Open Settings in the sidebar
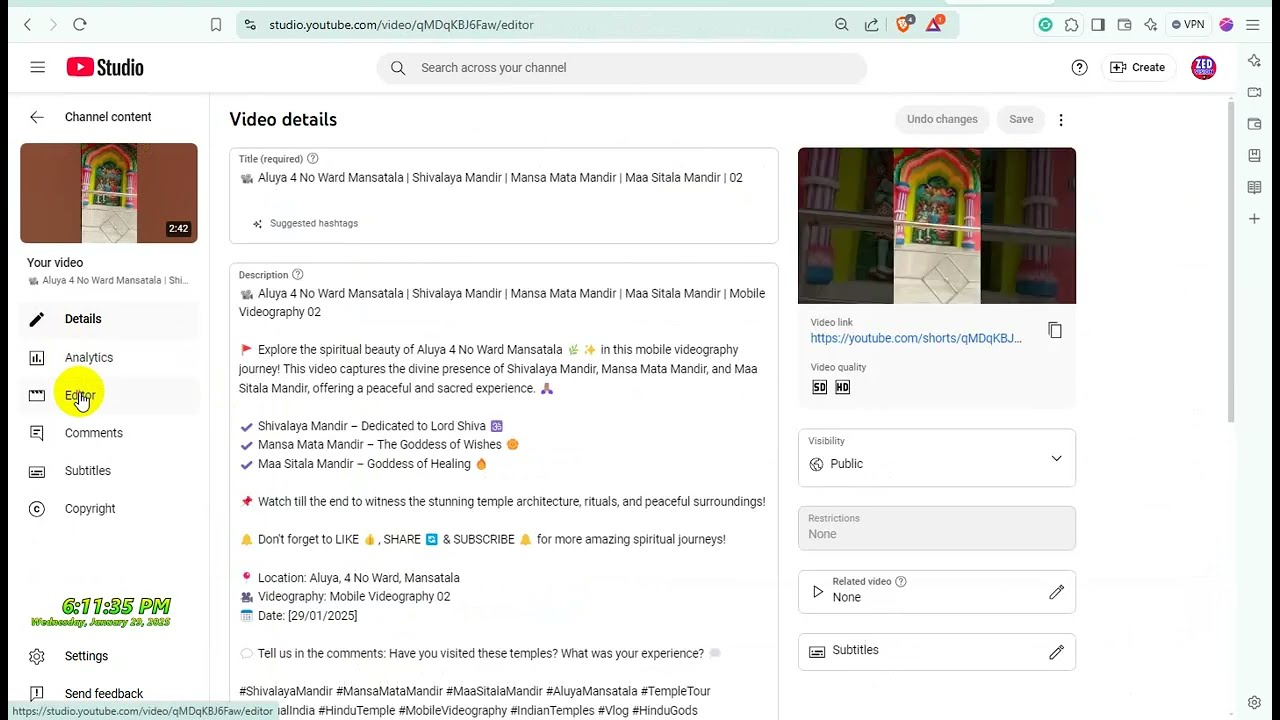 click(109, 656)
